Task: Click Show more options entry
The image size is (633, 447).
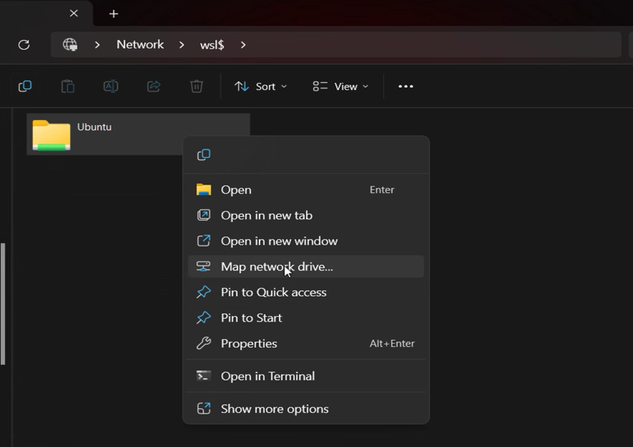Action: (x=274, y=409)
